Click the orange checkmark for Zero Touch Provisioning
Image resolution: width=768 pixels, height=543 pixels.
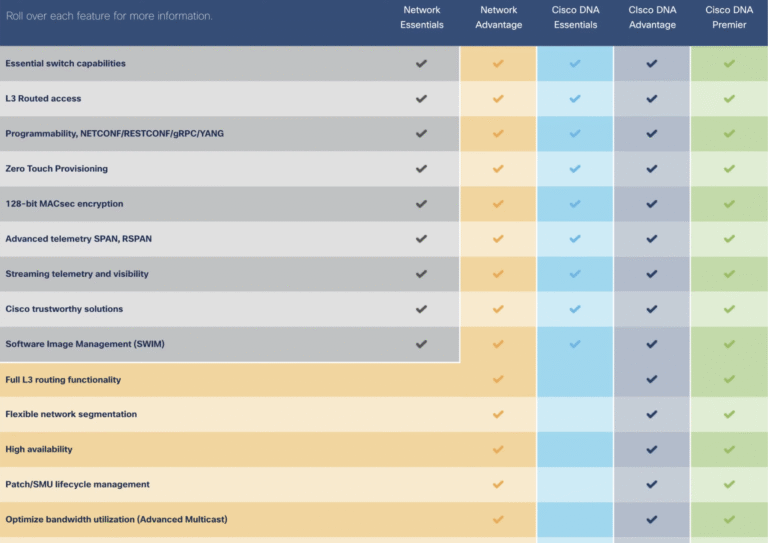pyautogui.click(x=498, y=168)
